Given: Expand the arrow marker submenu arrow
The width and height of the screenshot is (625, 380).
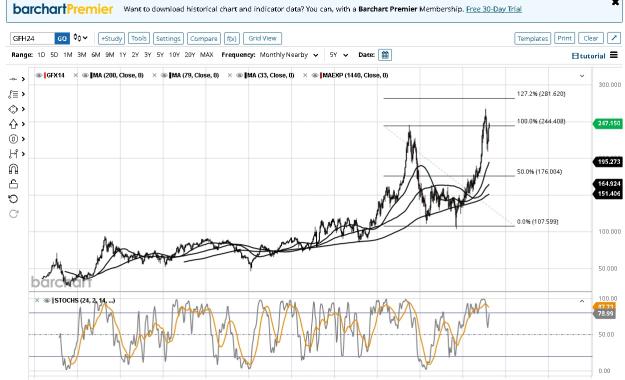Looking at the screenshot, I should point(24,124).
